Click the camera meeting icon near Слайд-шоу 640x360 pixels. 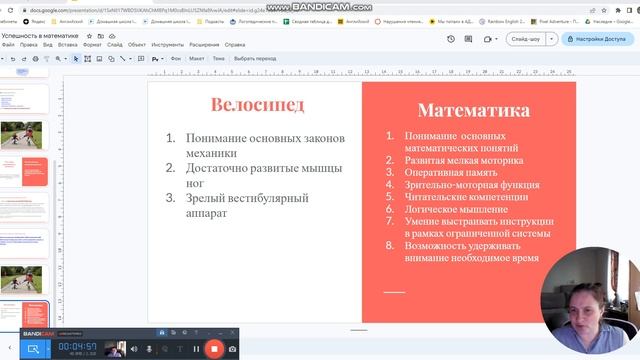pos(487,39)
